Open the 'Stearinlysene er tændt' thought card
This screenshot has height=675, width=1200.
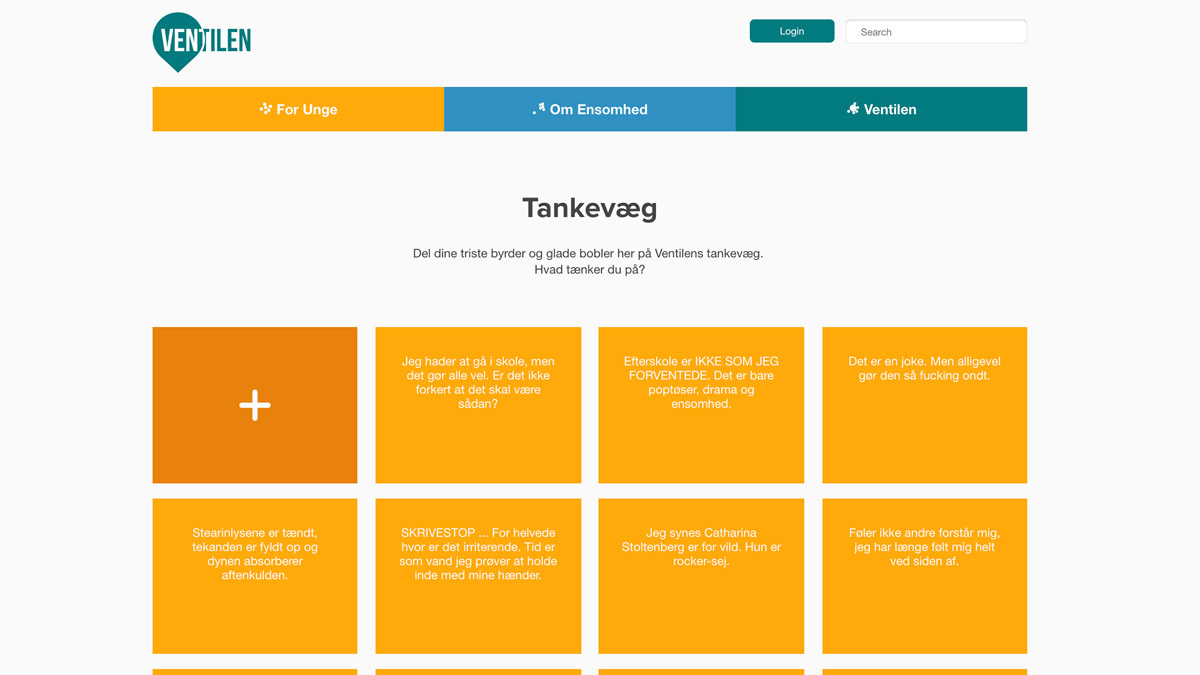(x=255, y=576)
